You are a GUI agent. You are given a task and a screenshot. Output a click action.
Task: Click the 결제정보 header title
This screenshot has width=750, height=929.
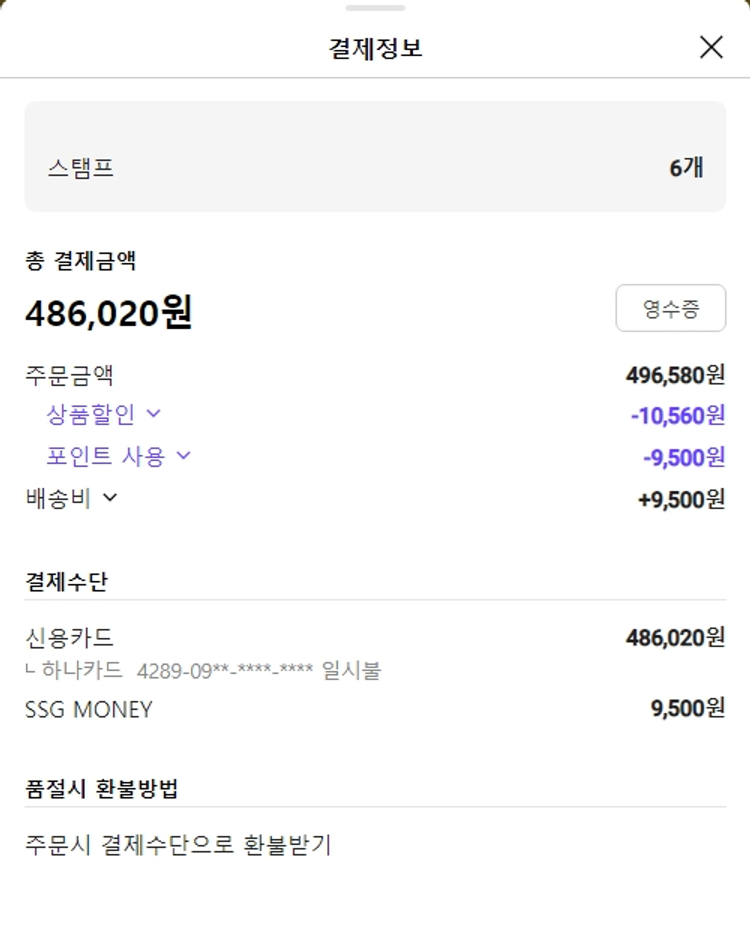(x=375, y=48)
